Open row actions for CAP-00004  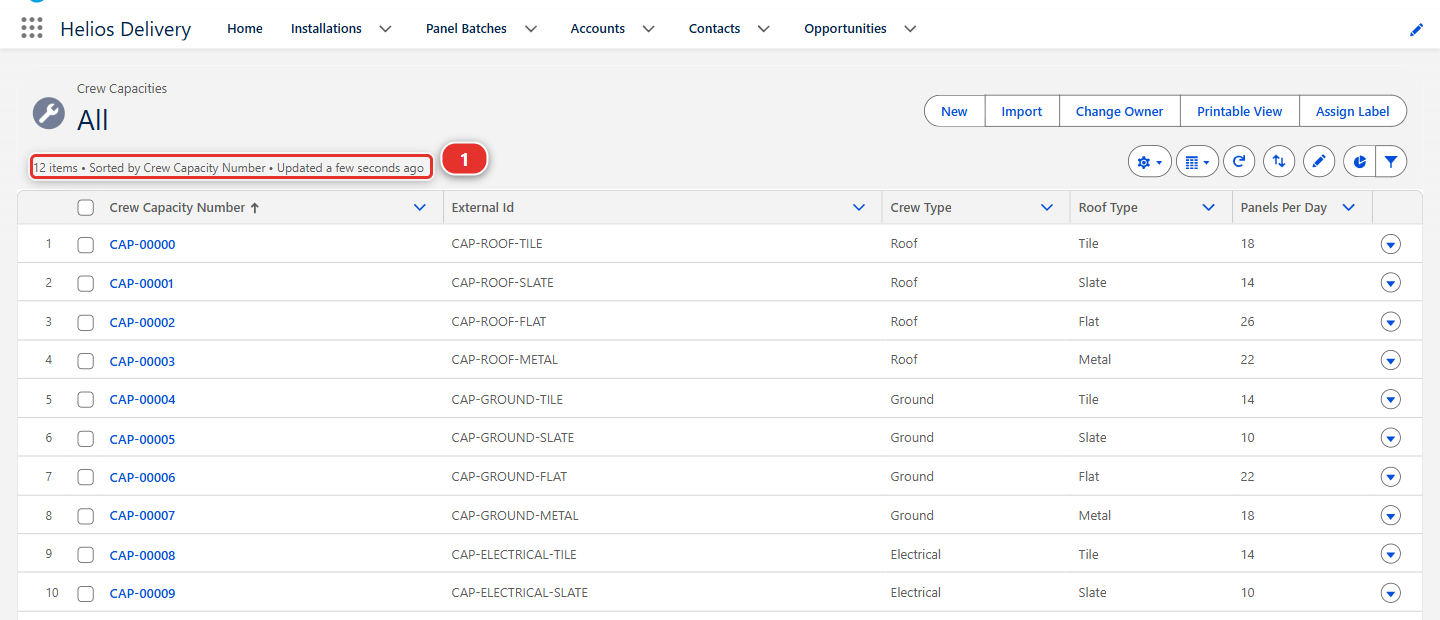[x=1390, y=399]
